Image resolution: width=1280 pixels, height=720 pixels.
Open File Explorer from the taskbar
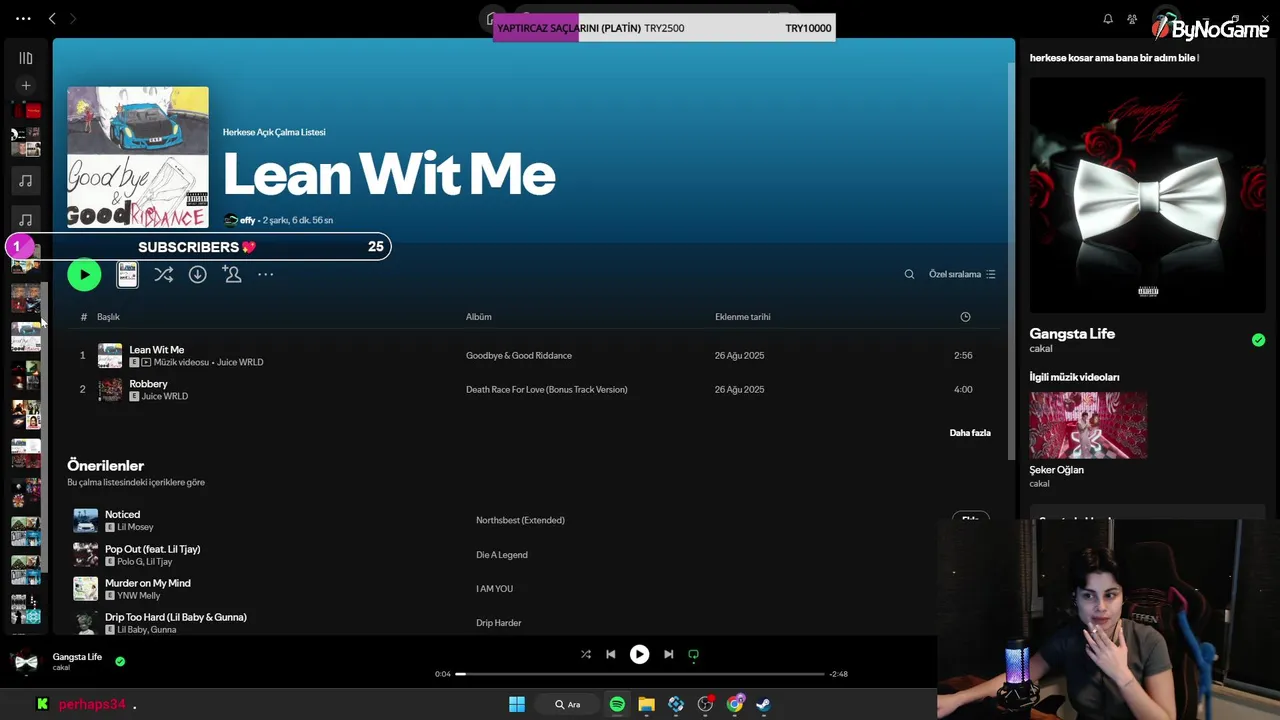[646, 704]
